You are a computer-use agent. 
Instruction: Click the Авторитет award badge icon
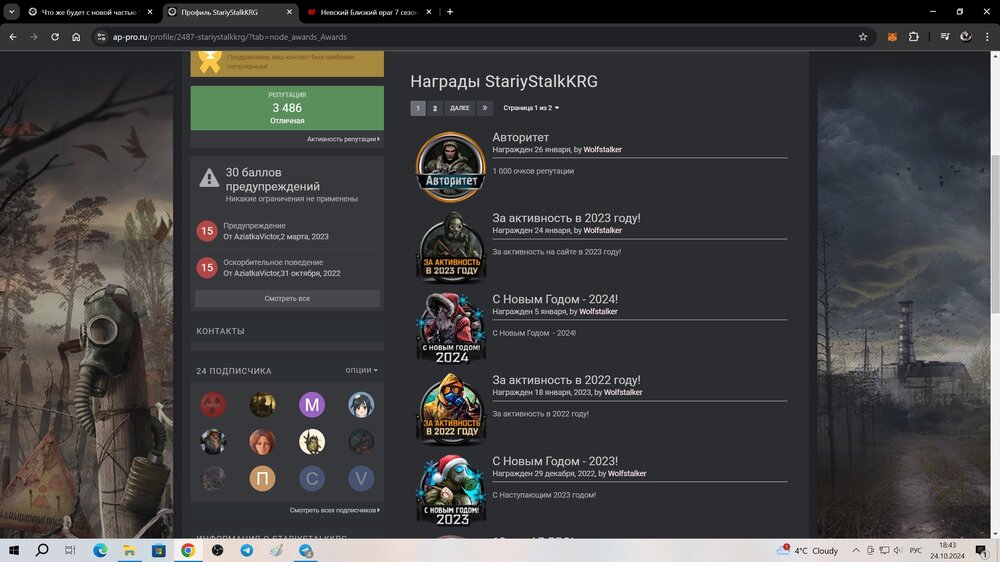pyautogui.click(x=451, y=166)
